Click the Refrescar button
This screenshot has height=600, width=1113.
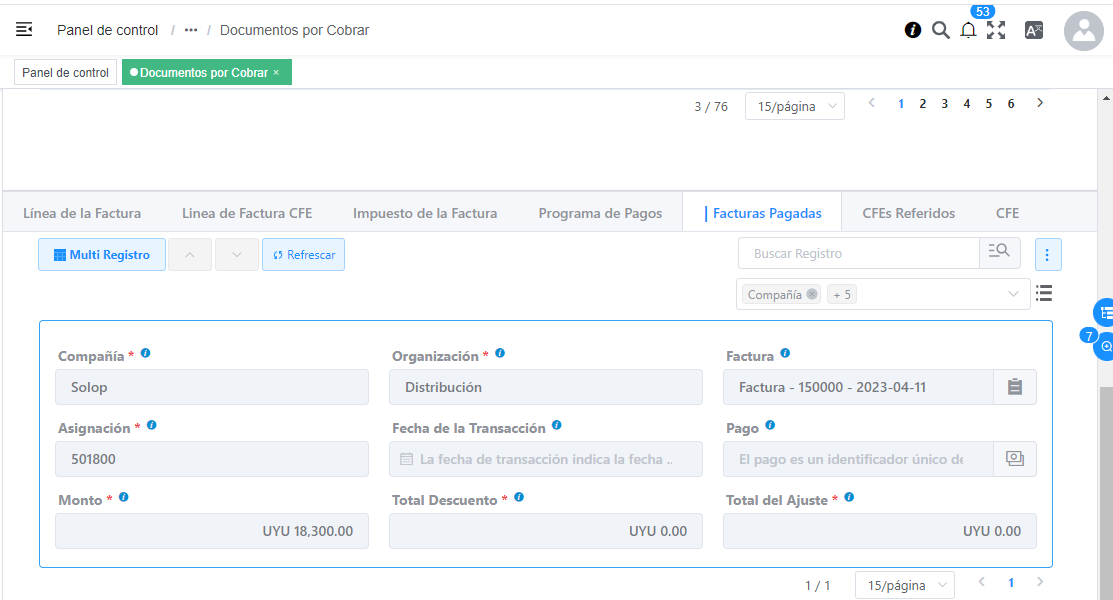click(x=304, y=255)
